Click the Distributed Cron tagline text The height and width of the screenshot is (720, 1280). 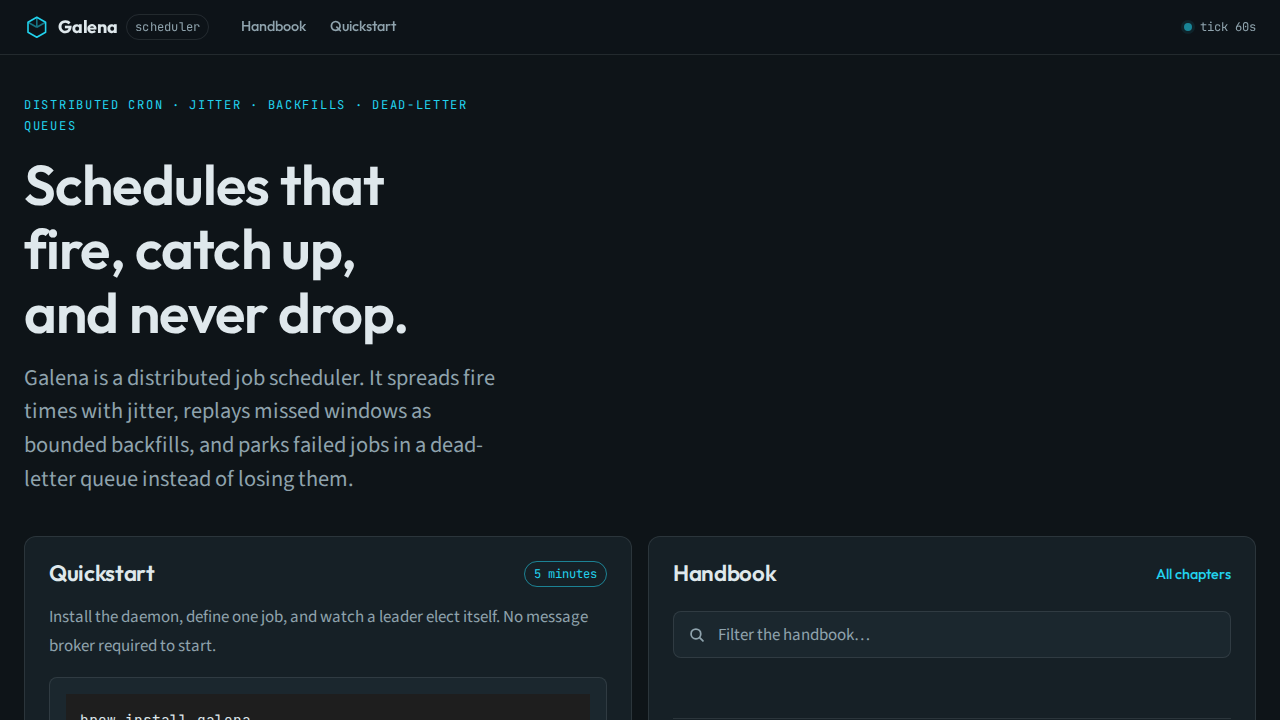pyautogui.click(x=245, y=115)
